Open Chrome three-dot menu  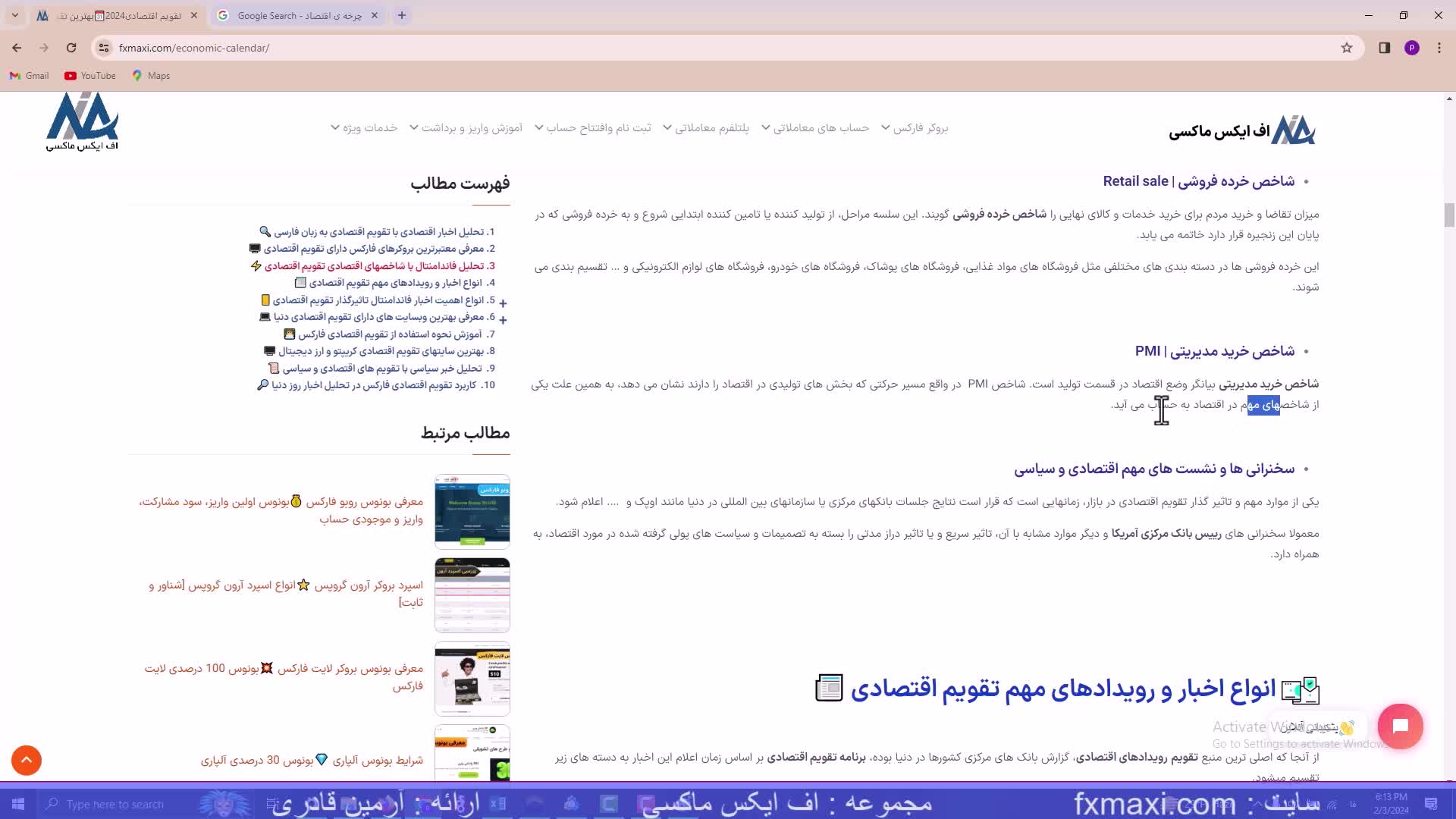pyautogui.click(x=1439, y=48)
